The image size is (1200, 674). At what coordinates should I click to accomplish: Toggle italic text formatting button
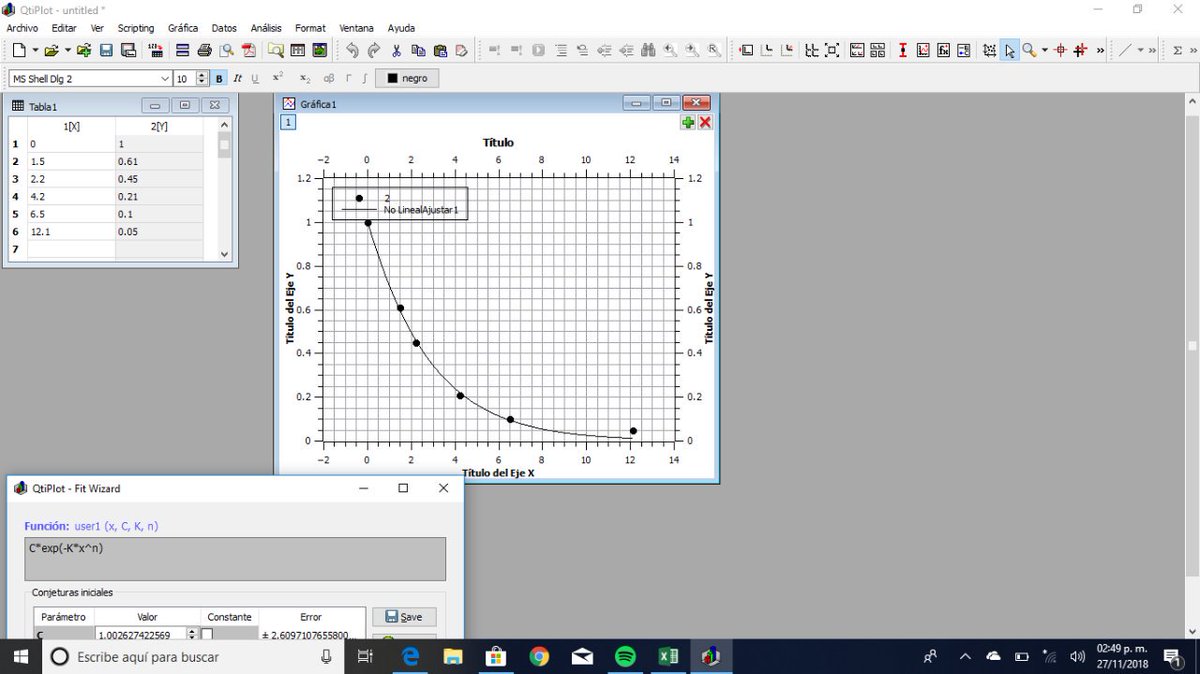click(238, 78)
